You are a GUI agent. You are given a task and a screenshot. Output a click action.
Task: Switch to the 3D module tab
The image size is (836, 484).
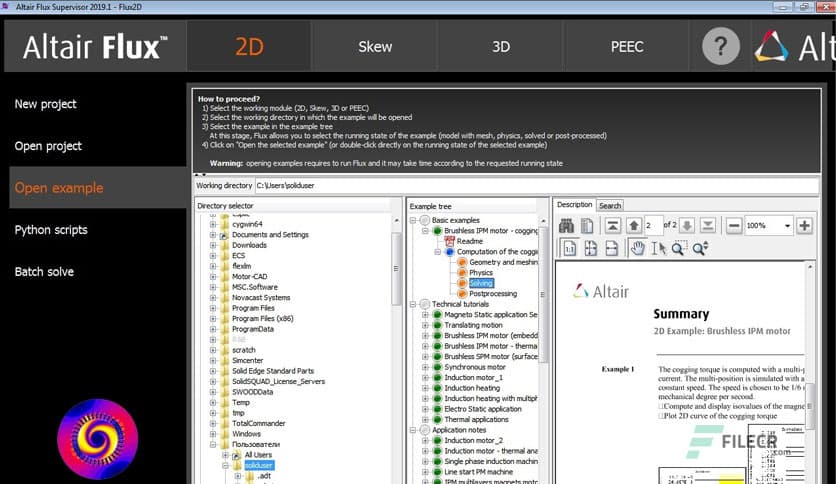click(x=501, y=46)
